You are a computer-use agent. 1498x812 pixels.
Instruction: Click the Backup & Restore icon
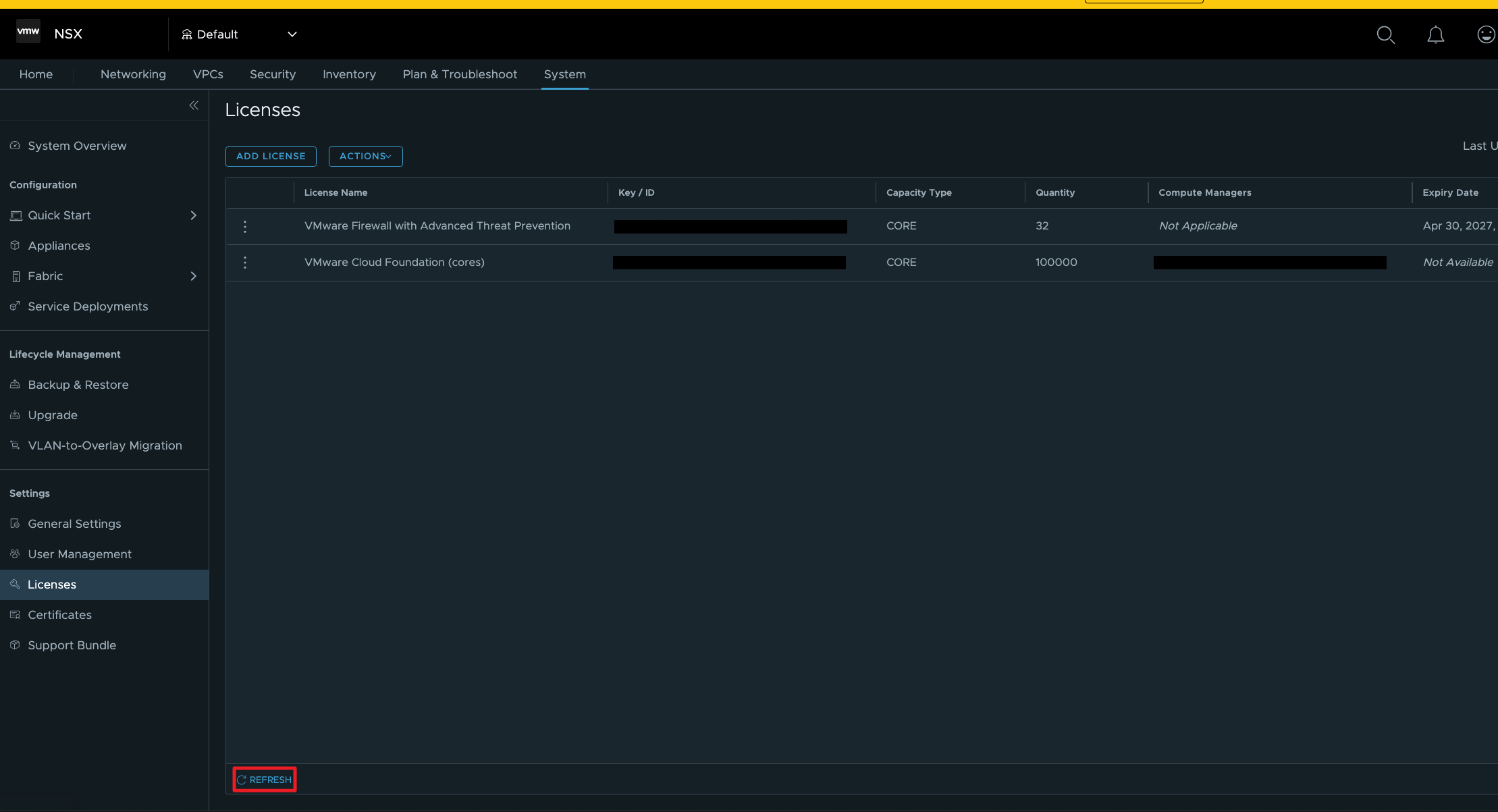[15, 385]
